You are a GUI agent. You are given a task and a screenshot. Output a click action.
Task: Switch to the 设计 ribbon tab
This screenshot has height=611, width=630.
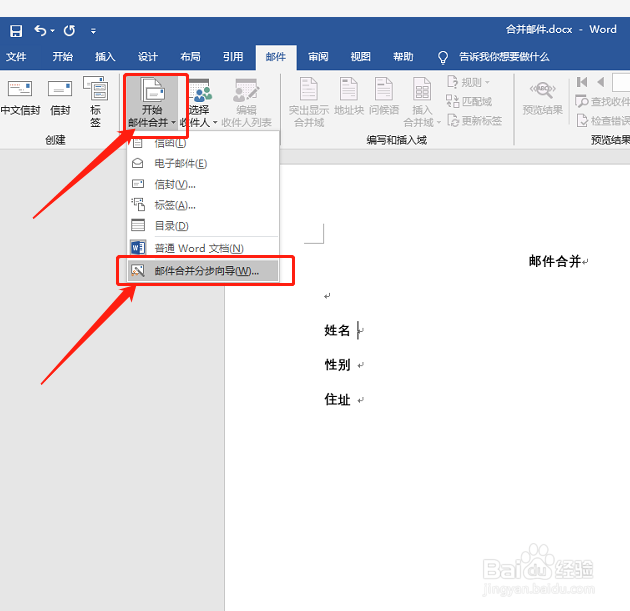(148, 57)
